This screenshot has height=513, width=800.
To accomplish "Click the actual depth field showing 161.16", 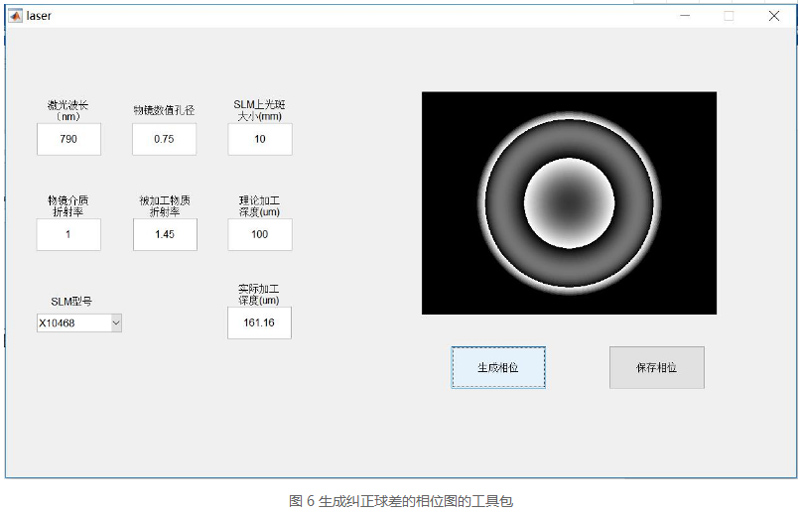I will click(259, 323).
